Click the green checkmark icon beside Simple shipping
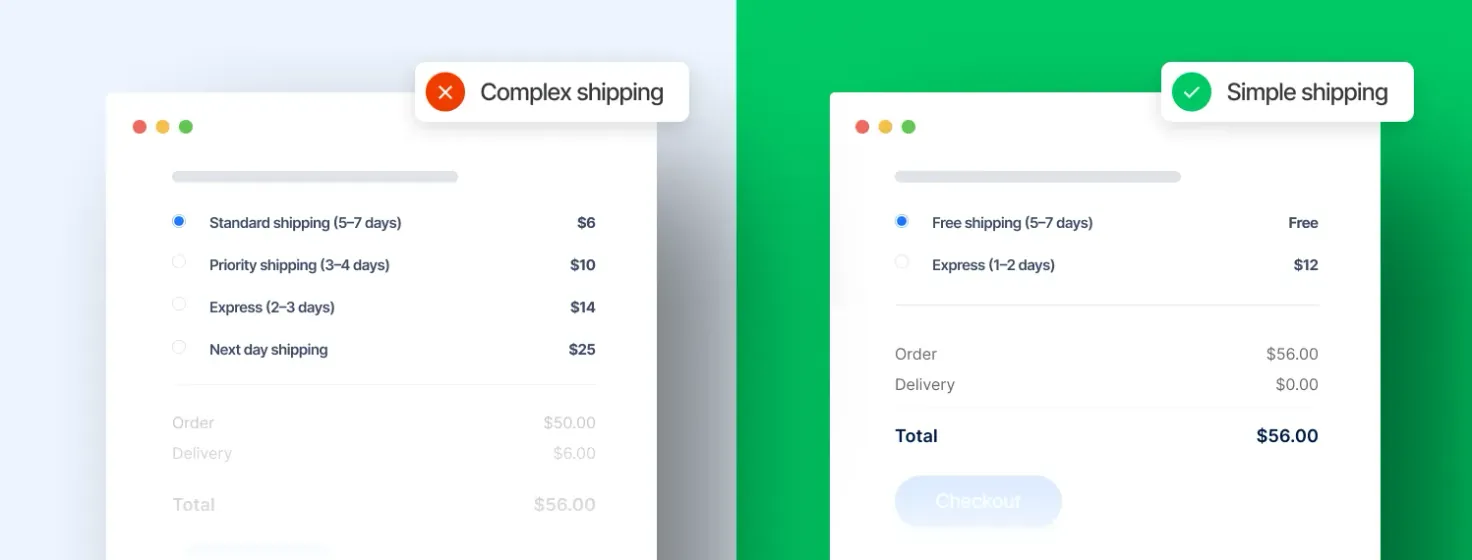The width and height of the screenshot is (1472, 560). 1191,92
